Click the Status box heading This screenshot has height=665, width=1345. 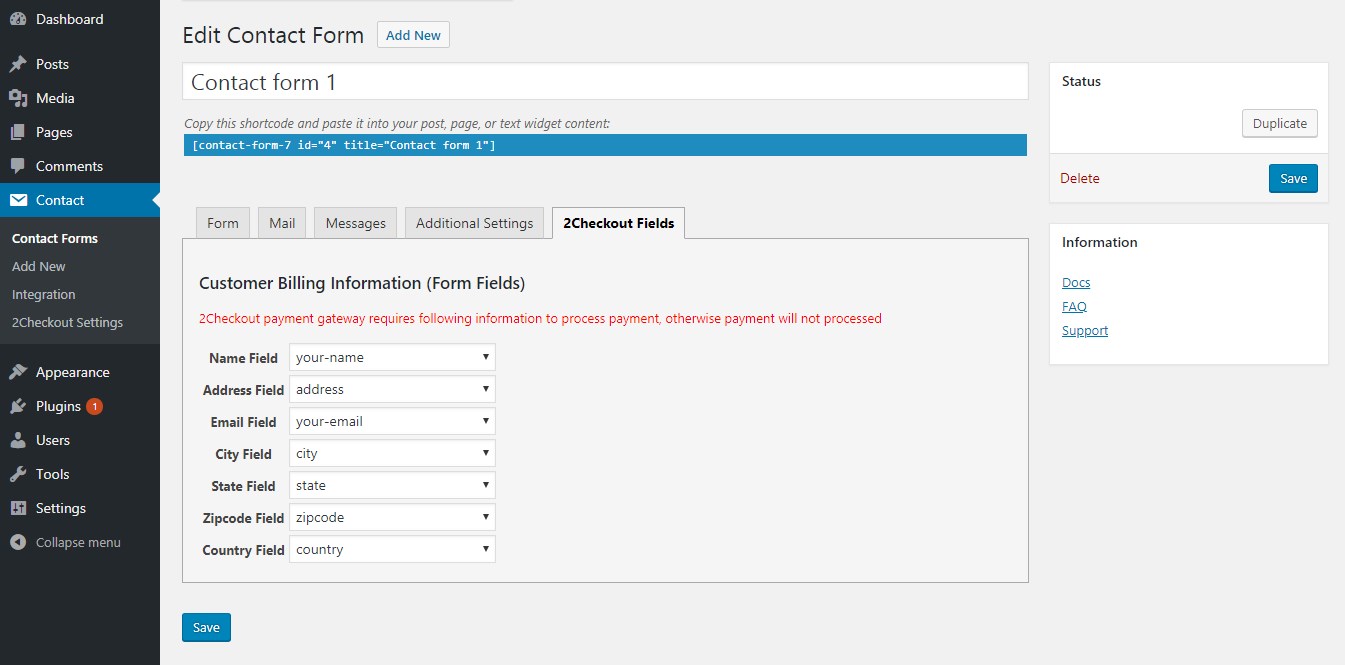[1081, 81]
